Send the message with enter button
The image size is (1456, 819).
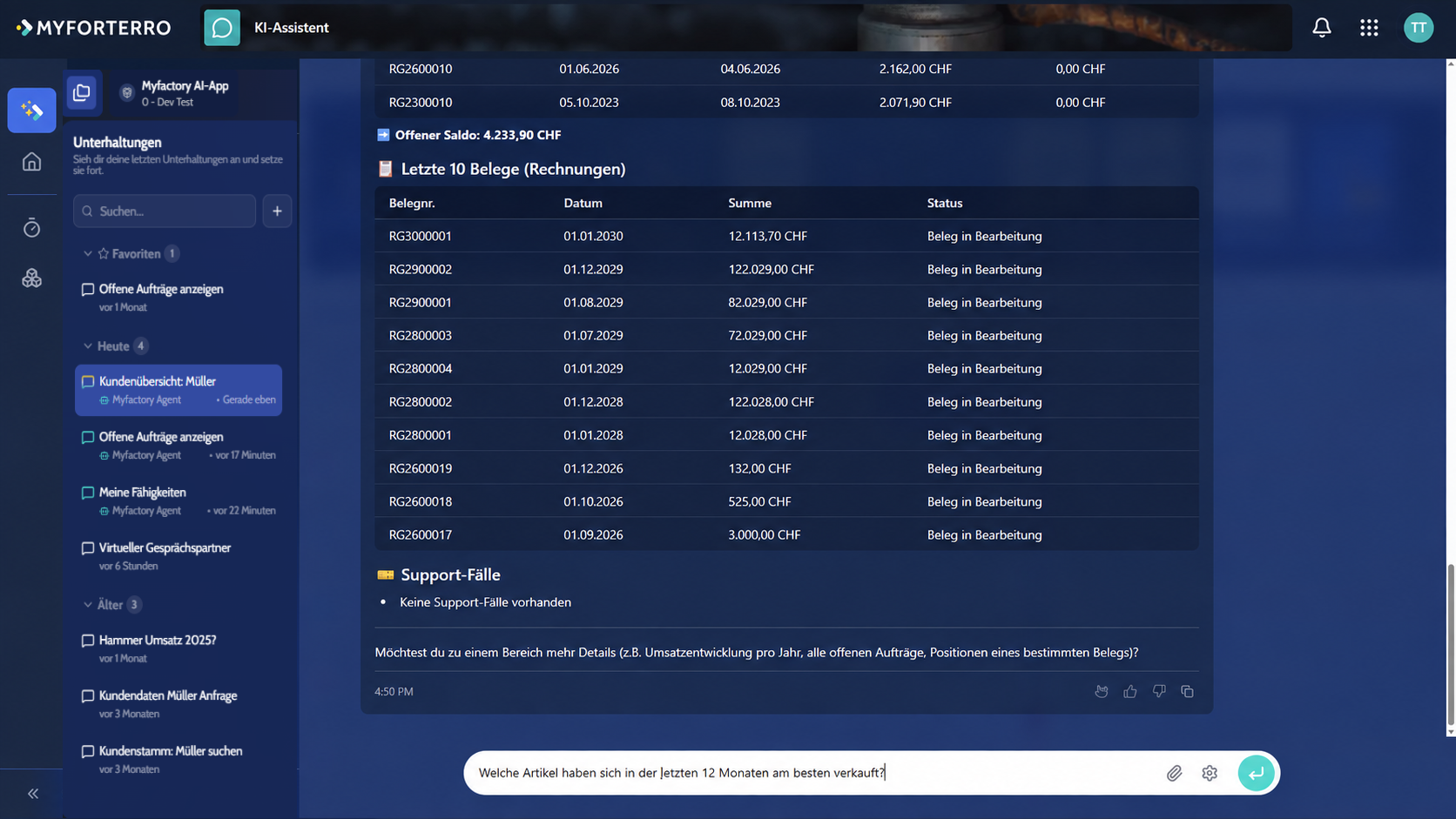[1256, 773]
